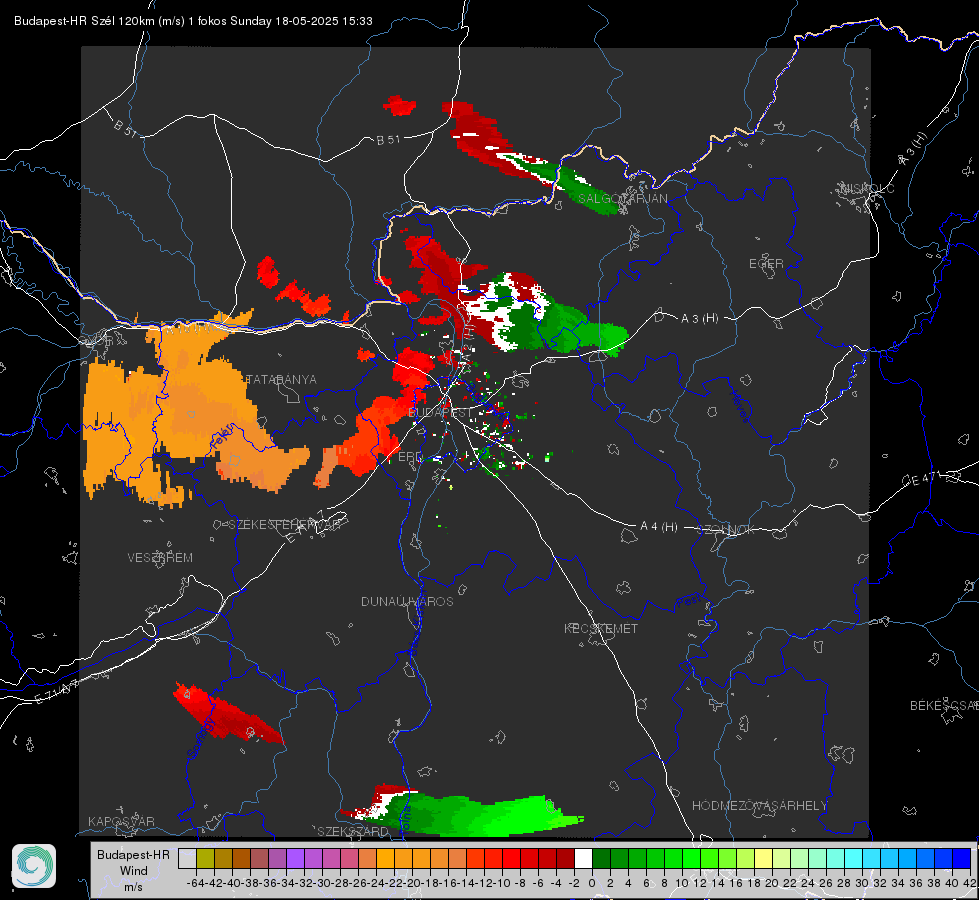The width and height of the screenshot is (979, 900).
Task: Click the DUNAUJVAROS city label
Action: click(407, 601)
